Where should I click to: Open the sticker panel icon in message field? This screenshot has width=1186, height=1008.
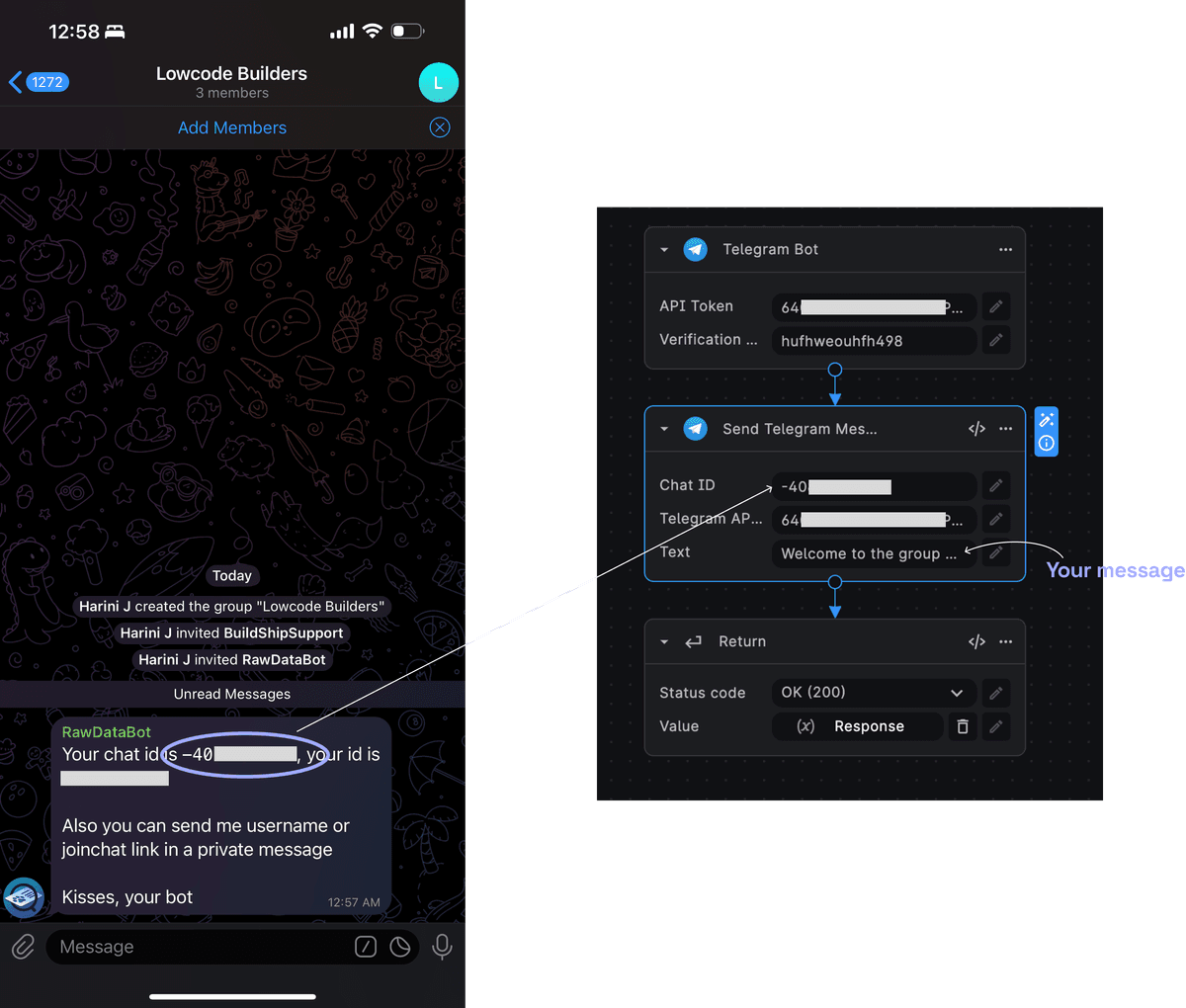(x=400, y=947)
